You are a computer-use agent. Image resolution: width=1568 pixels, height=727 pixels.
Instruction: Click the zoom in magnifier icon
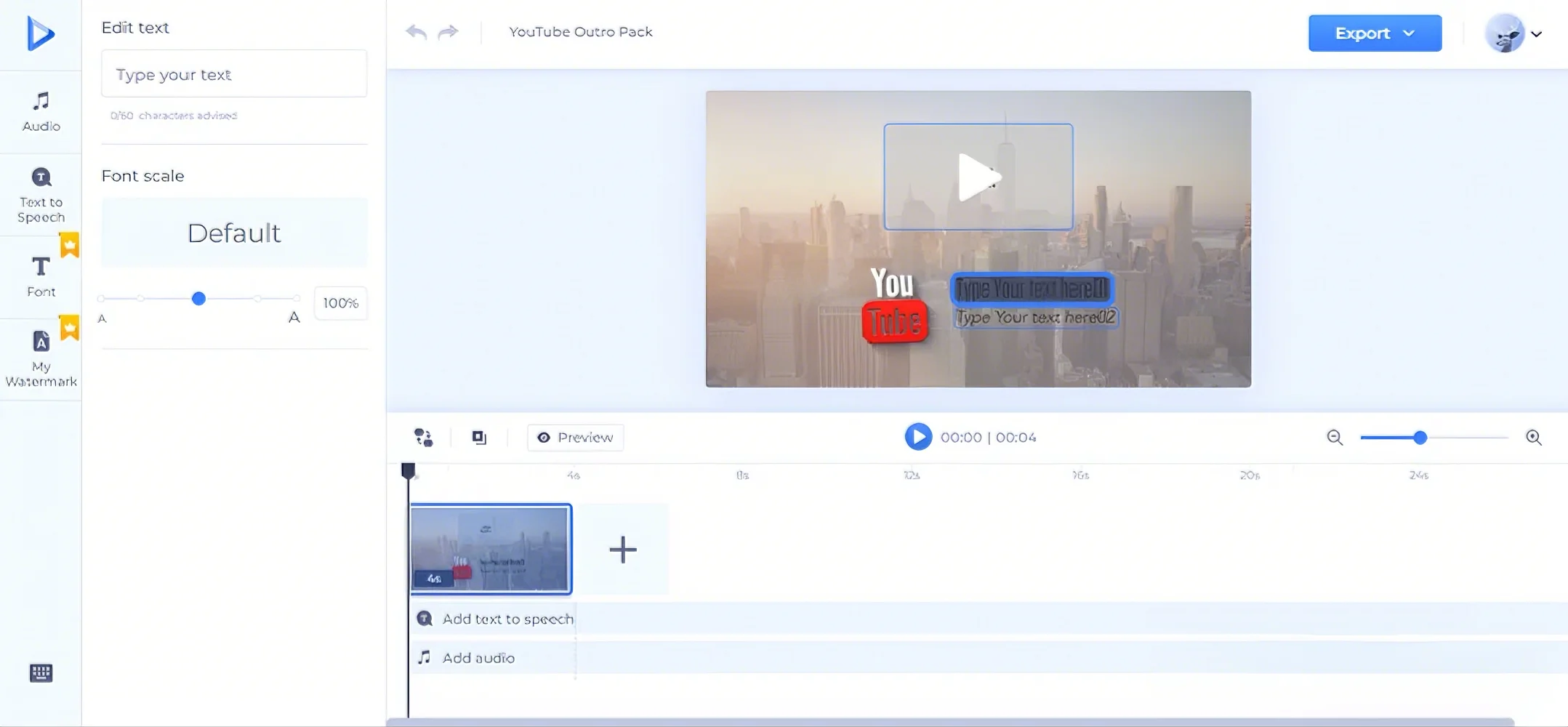pos(1535,437)
